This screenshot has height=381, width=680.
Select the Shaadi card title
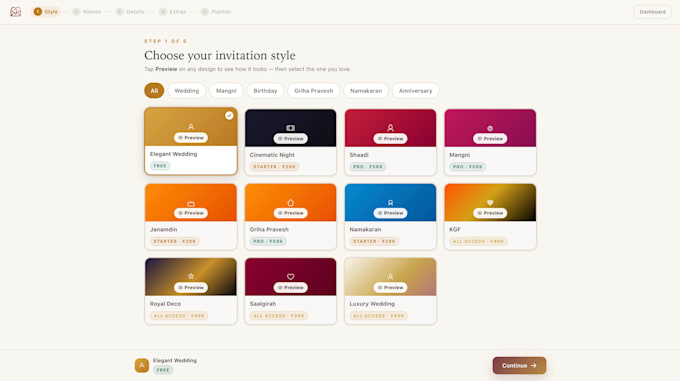click(x=359, y=155)
